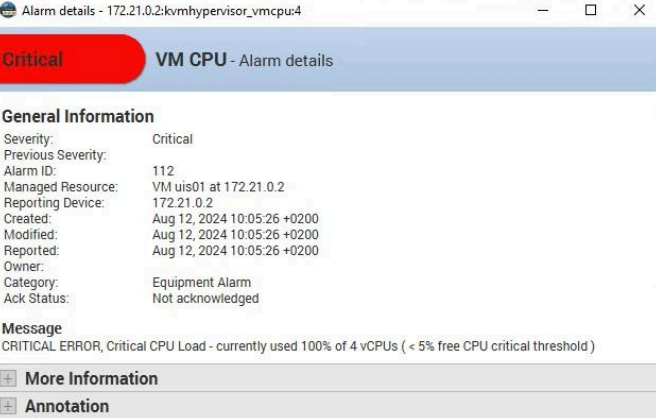Image resolution: width=656 pixels, height=418 pixels.
Task: Click the General Information heading
Action: tap(78, 116)
